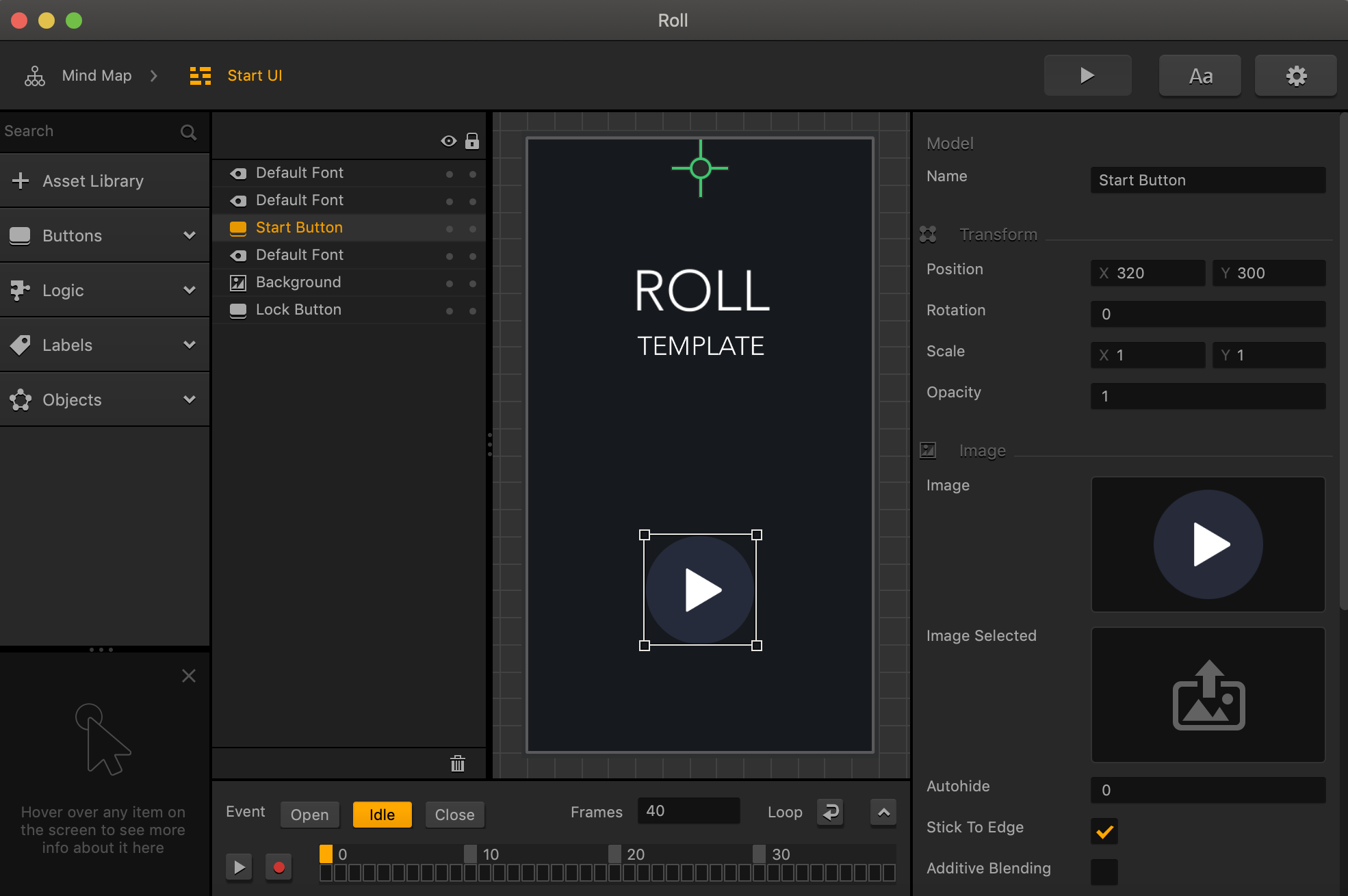
Task: Open the Aa font settings
Action: (x=1200, y=76)
